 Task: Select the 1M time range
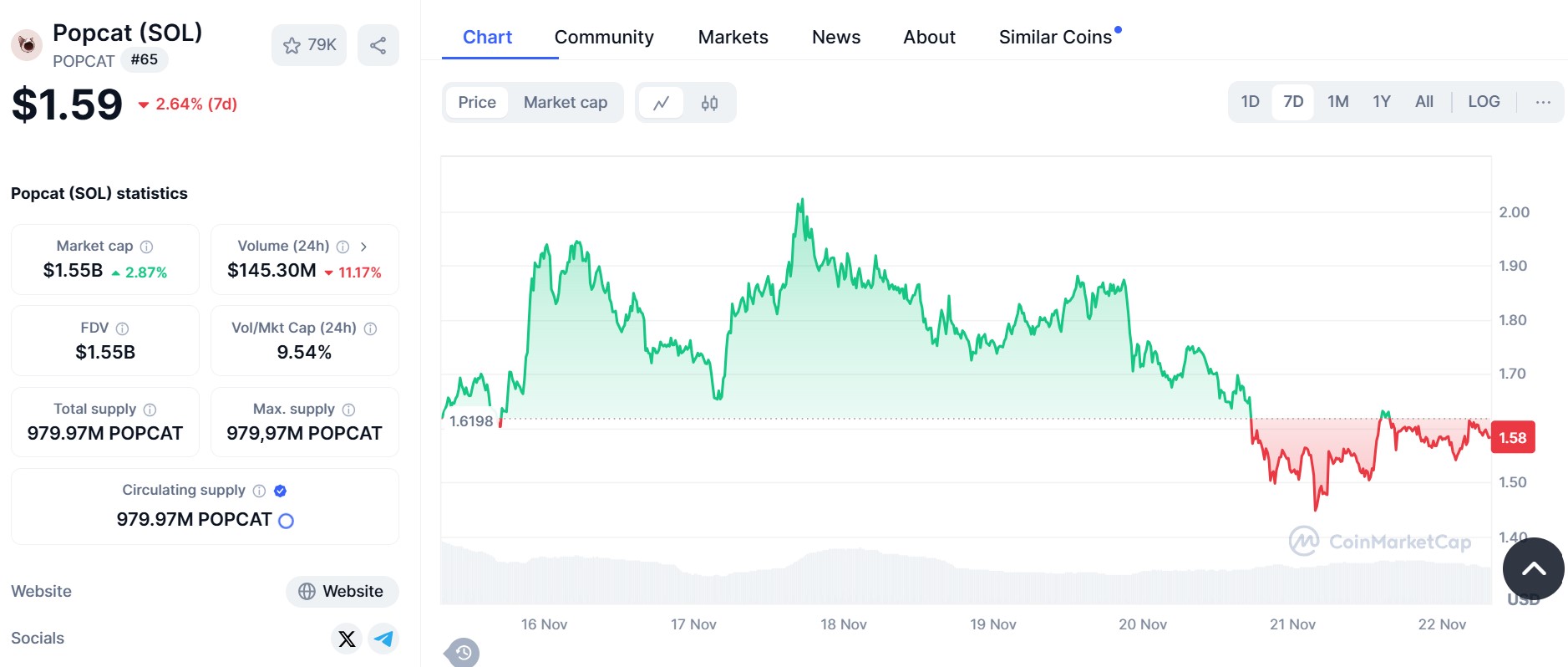pos(1337,102)
